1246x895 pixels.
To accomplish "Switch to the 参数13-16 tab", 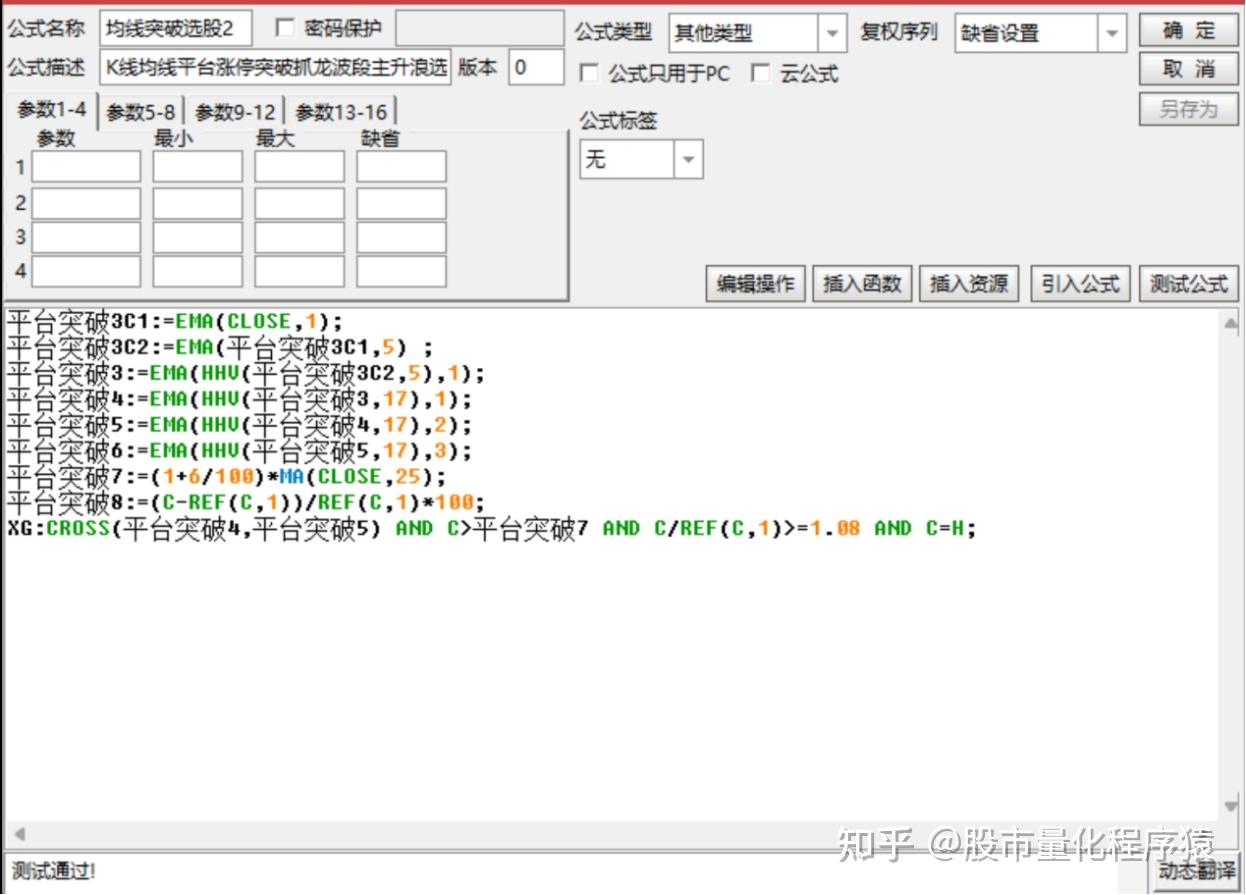I will 341,113.
